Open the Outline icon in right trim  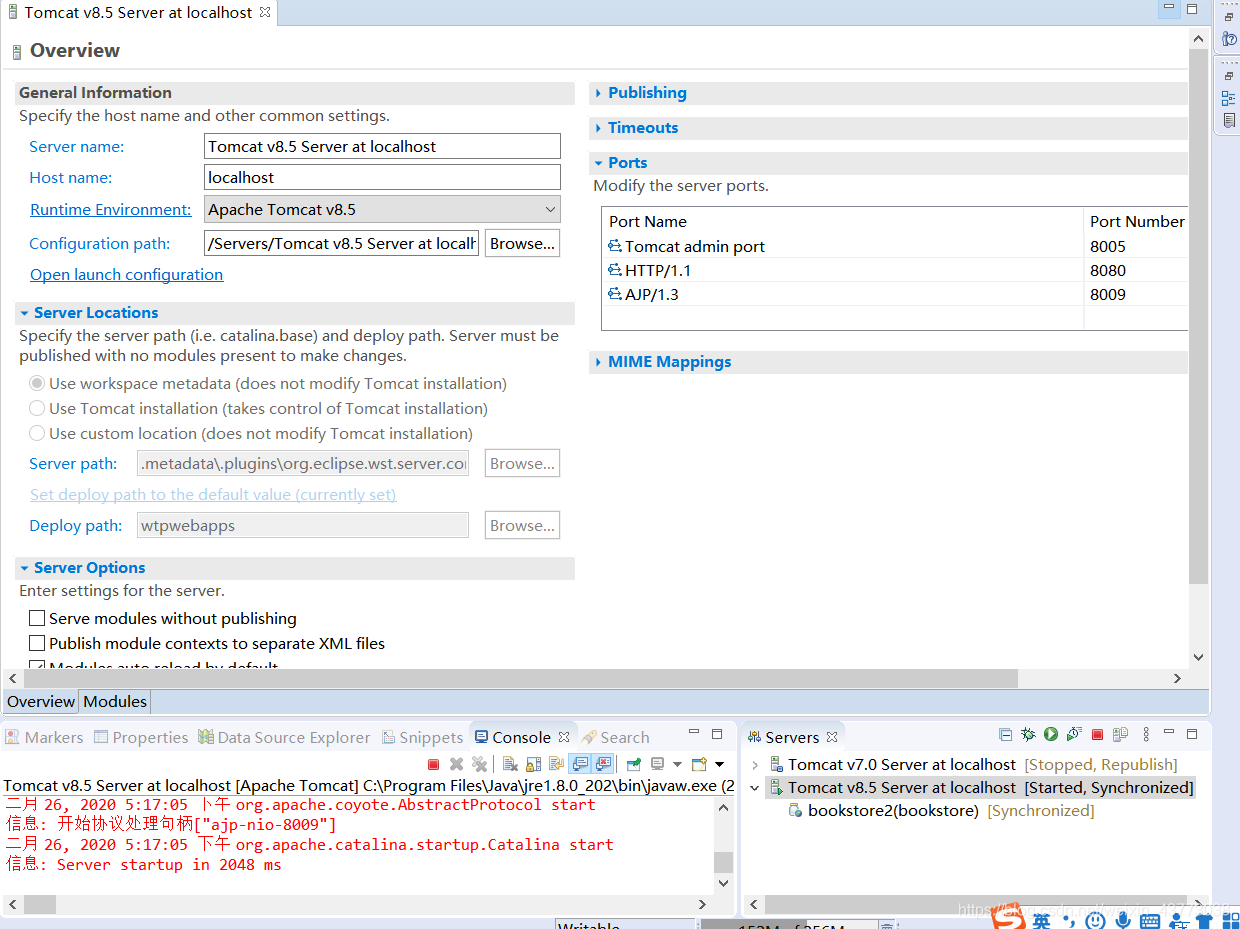(1229, 98)
